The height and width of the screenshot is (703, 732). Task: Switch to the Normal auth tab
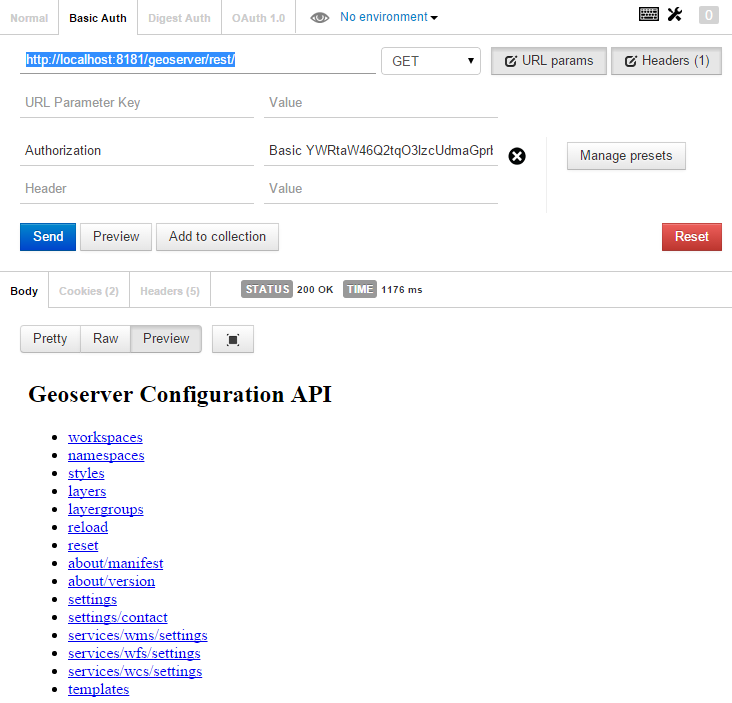click(29, 18)
